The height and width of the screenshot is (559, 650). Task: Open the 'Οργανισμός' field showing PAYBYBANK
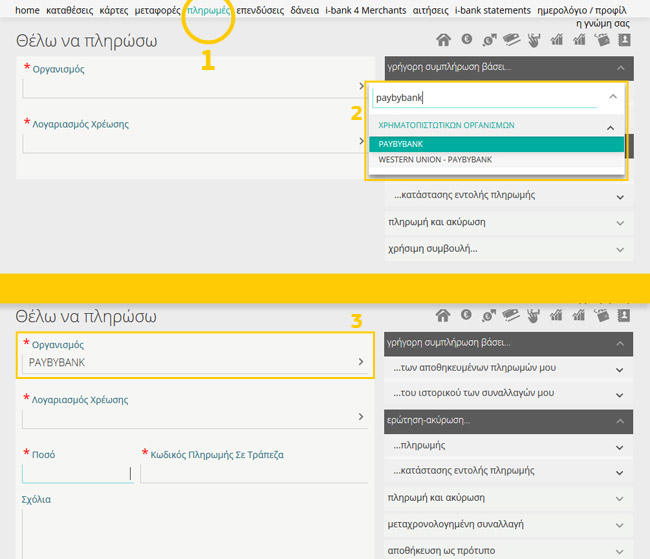(x=195, y=362)
